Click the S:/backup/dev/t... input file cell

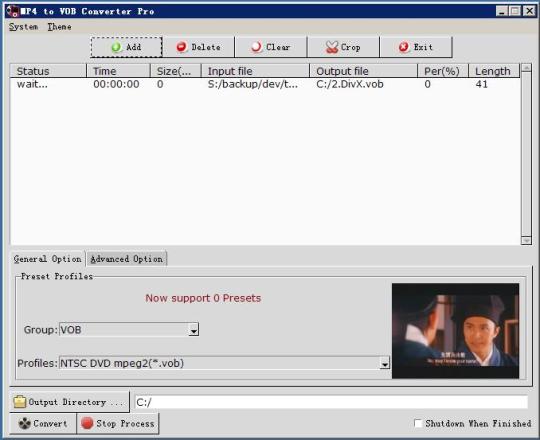click(252, 84)
